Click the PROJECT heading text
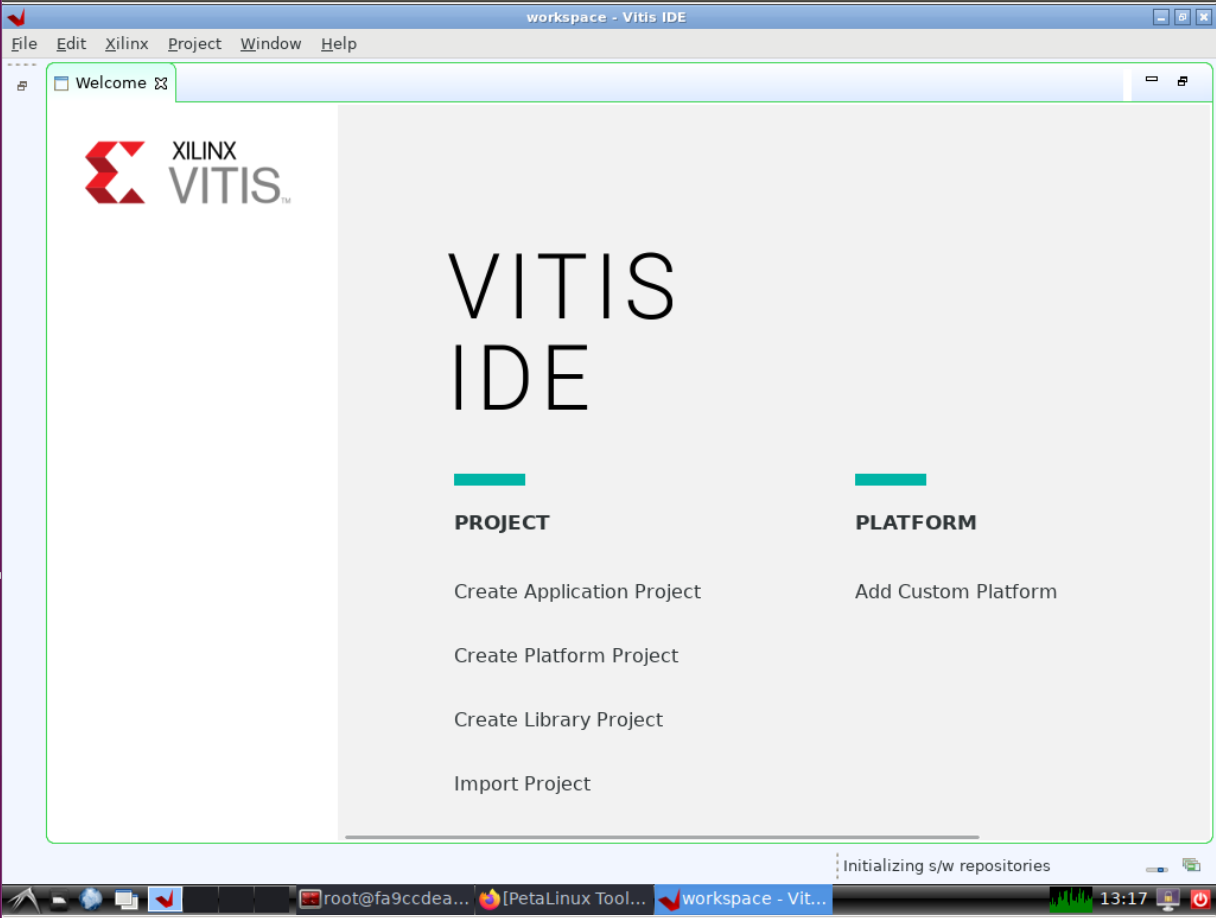This screenshot has height=918, width=1216. tap(502, 522)
